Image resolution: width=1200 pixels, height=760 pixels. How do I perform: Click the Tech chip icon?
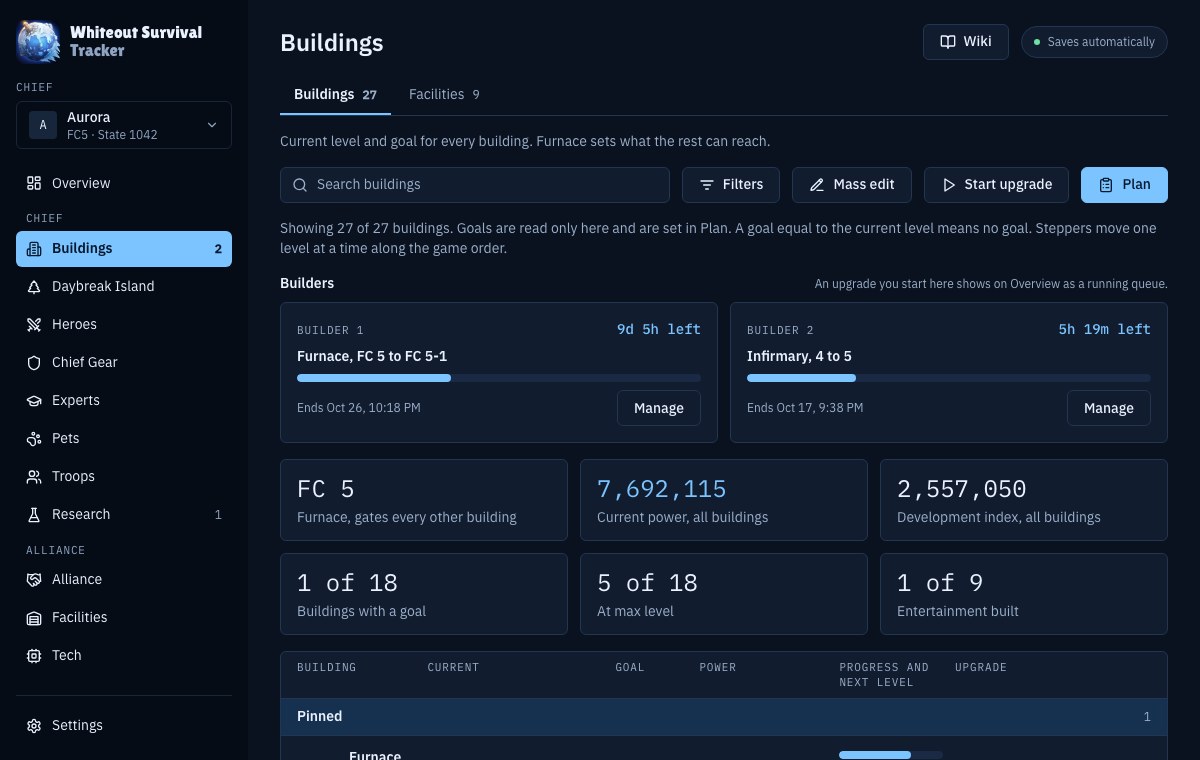click(x=34, y=656)
